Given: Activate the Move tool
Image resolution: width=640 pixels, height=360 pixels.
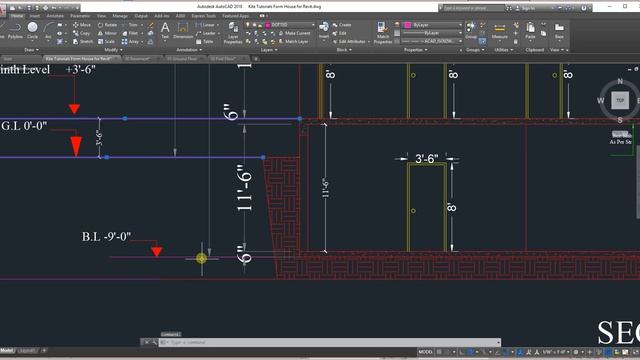Looking at the screenshot, I should 82,25.
